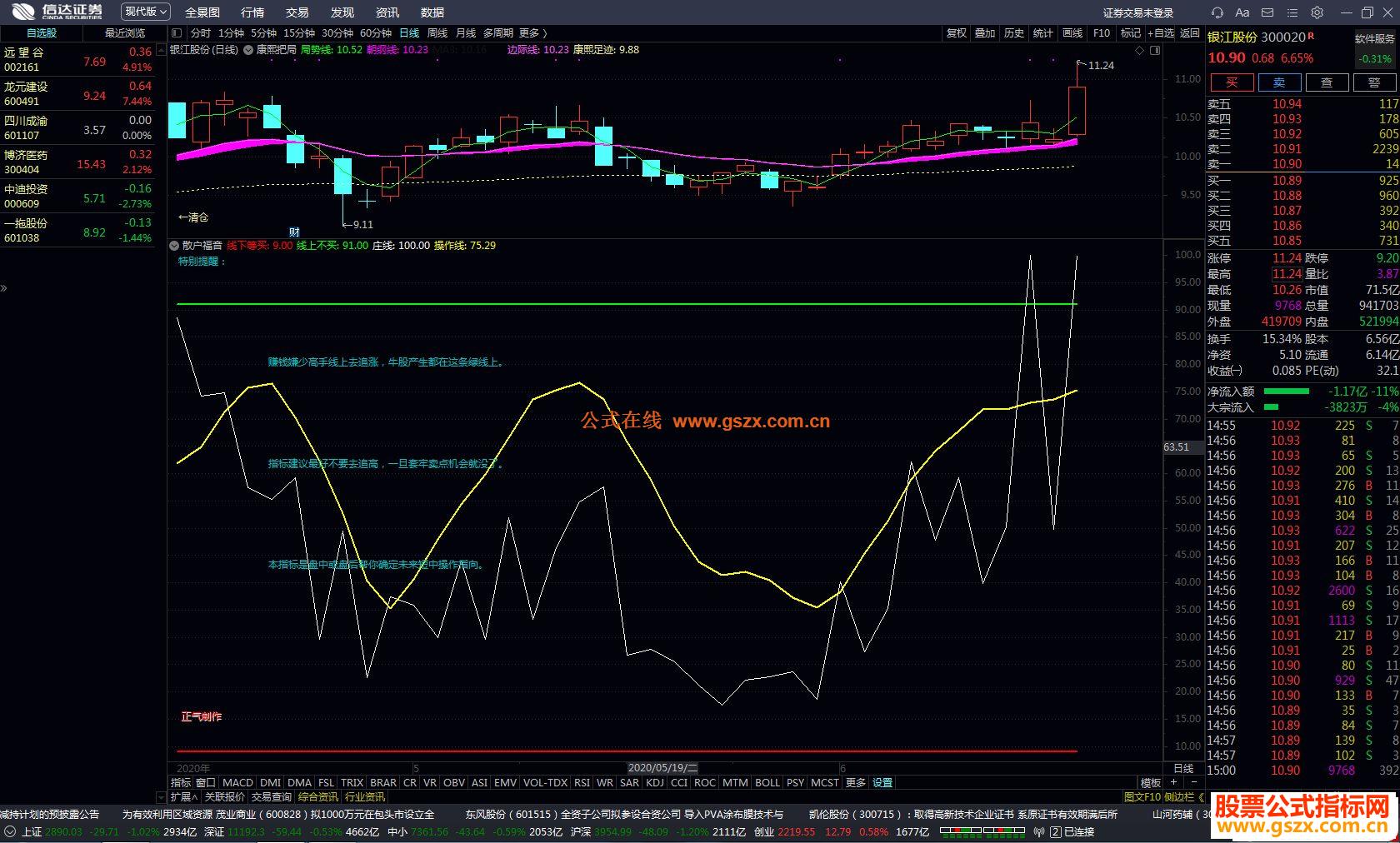Click the minus zoom-out button near 模板
The width and height of the screenshot is (1400, 843).
[1194, 782]
